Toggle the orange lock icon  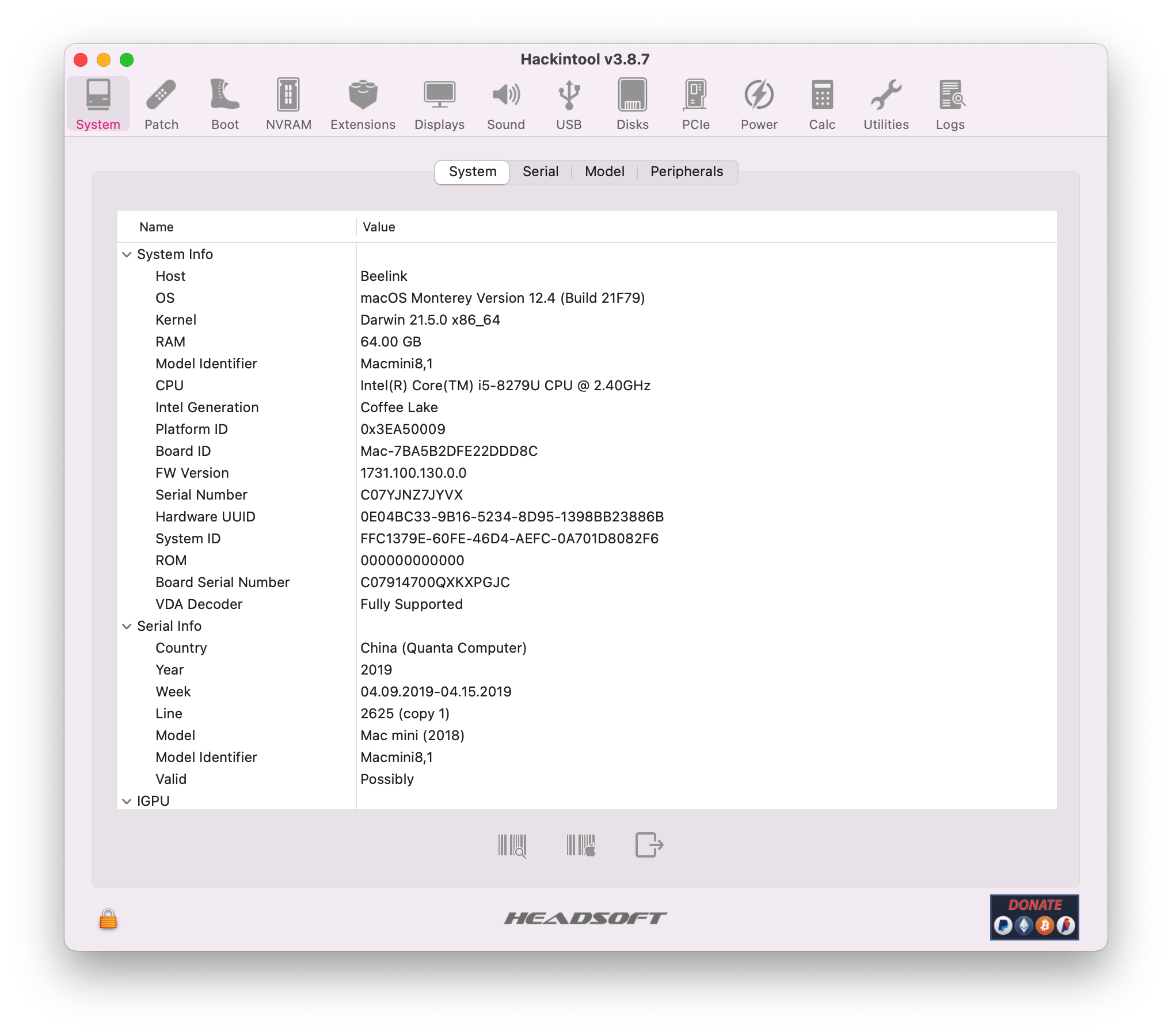pos(108,919)
